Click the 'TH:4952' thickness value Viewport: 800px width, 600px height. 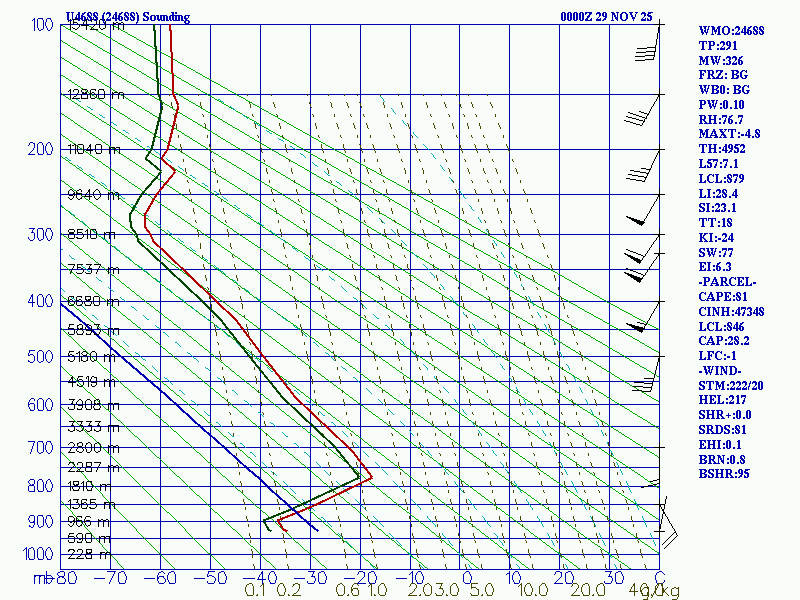click(x=722, y=149)
